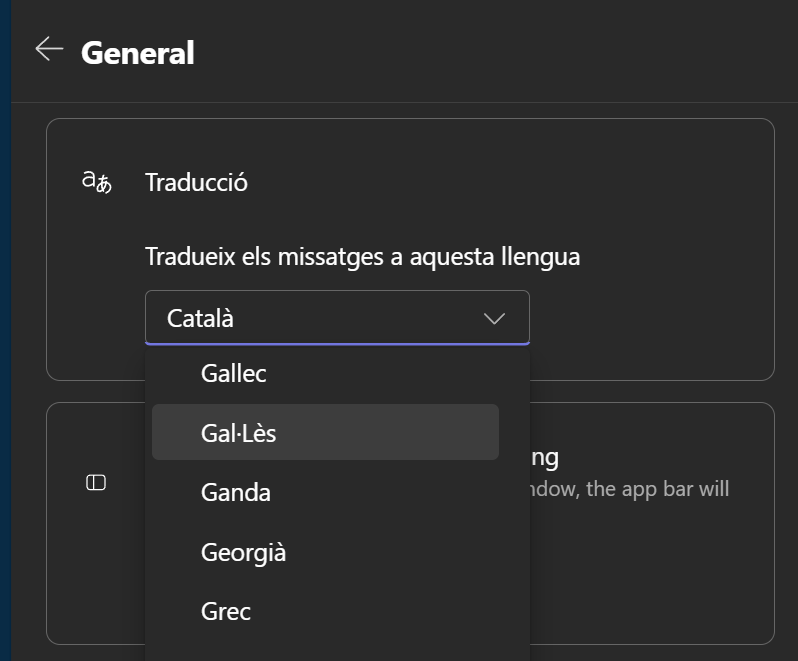Click the translation language icon beside Traducció
Viewport: 798px width, 661px height.
coord(97,182)
